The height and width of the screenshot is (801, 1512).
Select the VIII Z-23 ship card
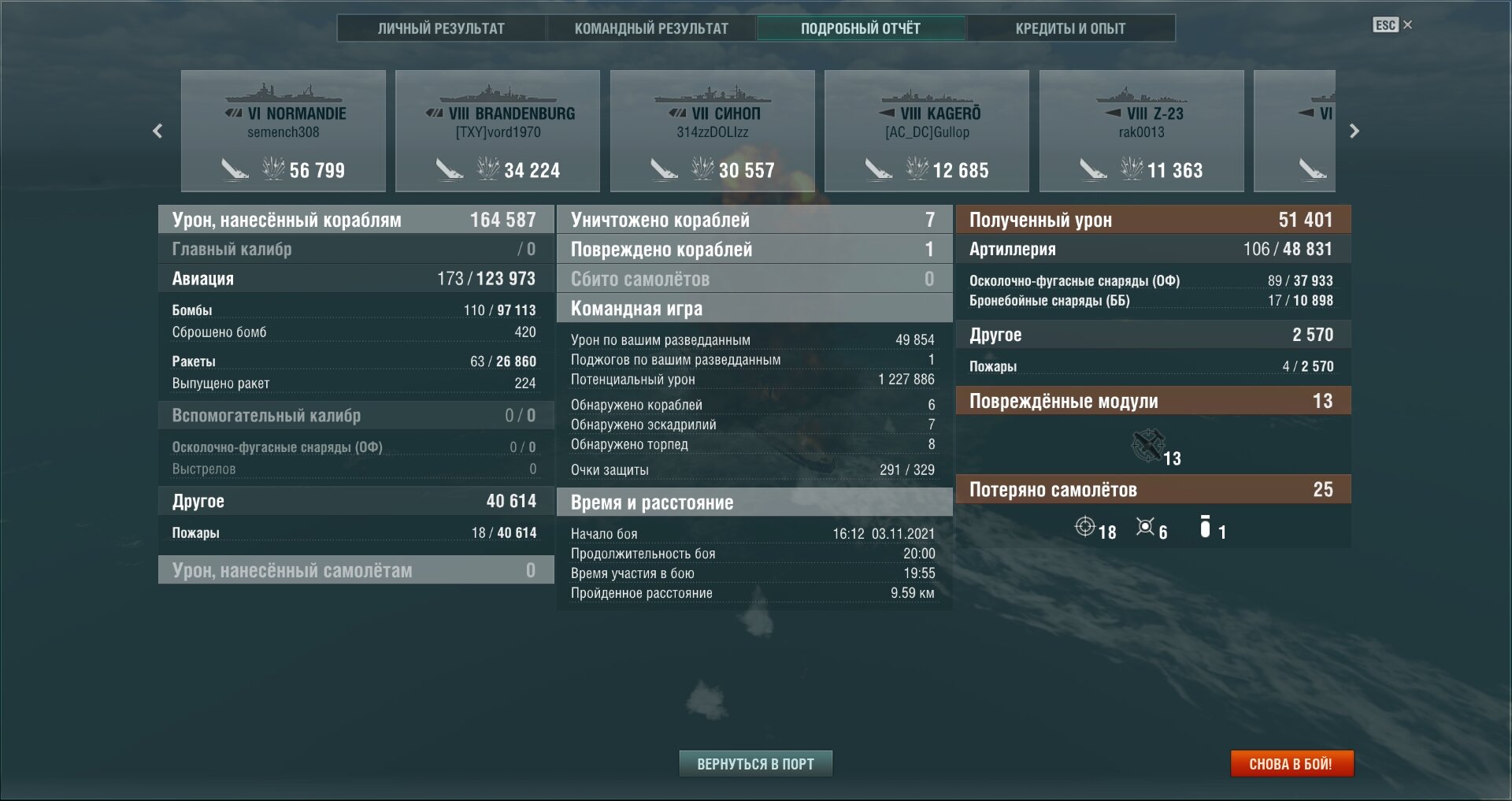(x=1142, y=131)
